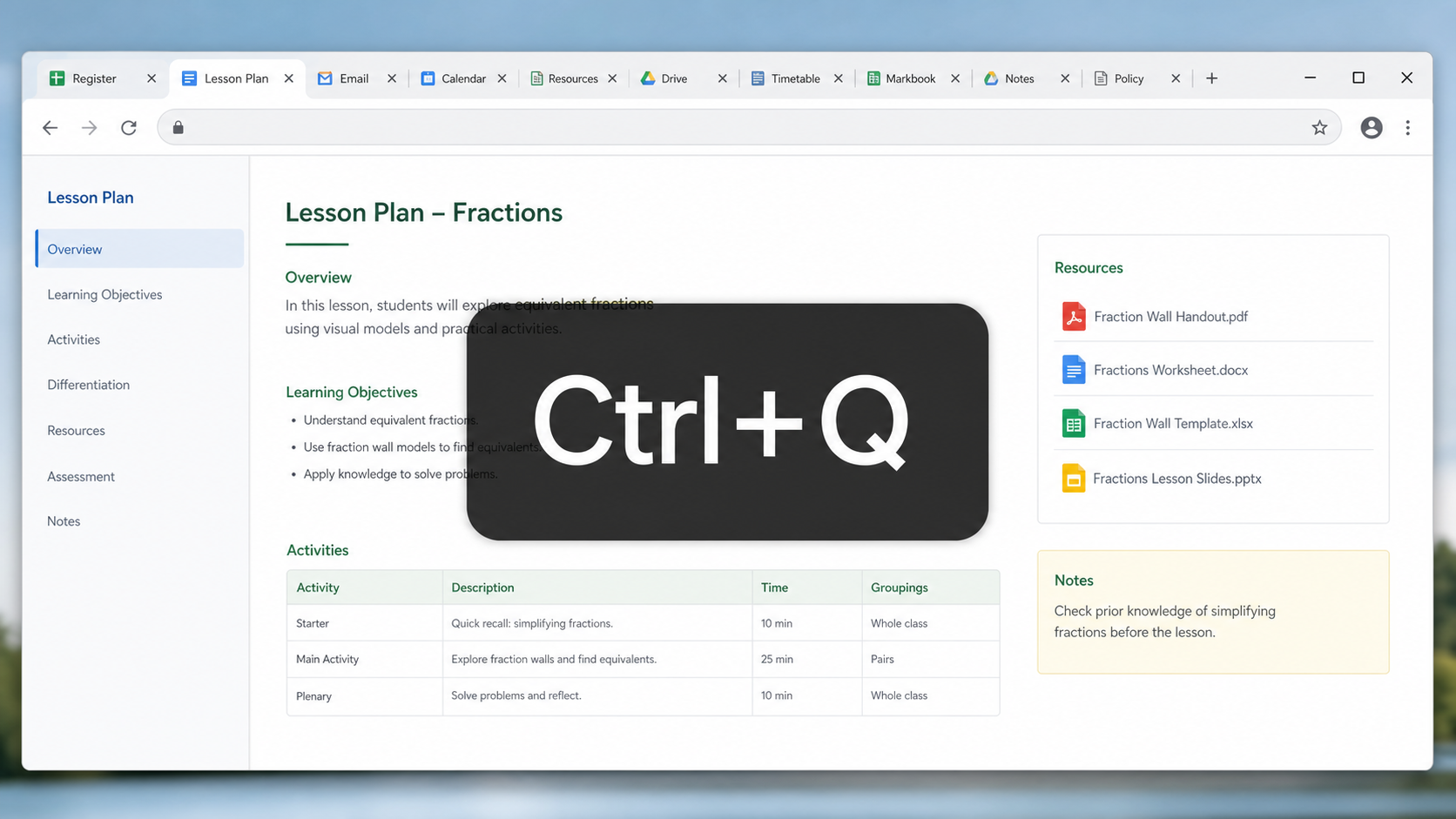Open a new tab with the plus button
The width and height of the screenshot is (1456, 819).
pos(1211,78)
